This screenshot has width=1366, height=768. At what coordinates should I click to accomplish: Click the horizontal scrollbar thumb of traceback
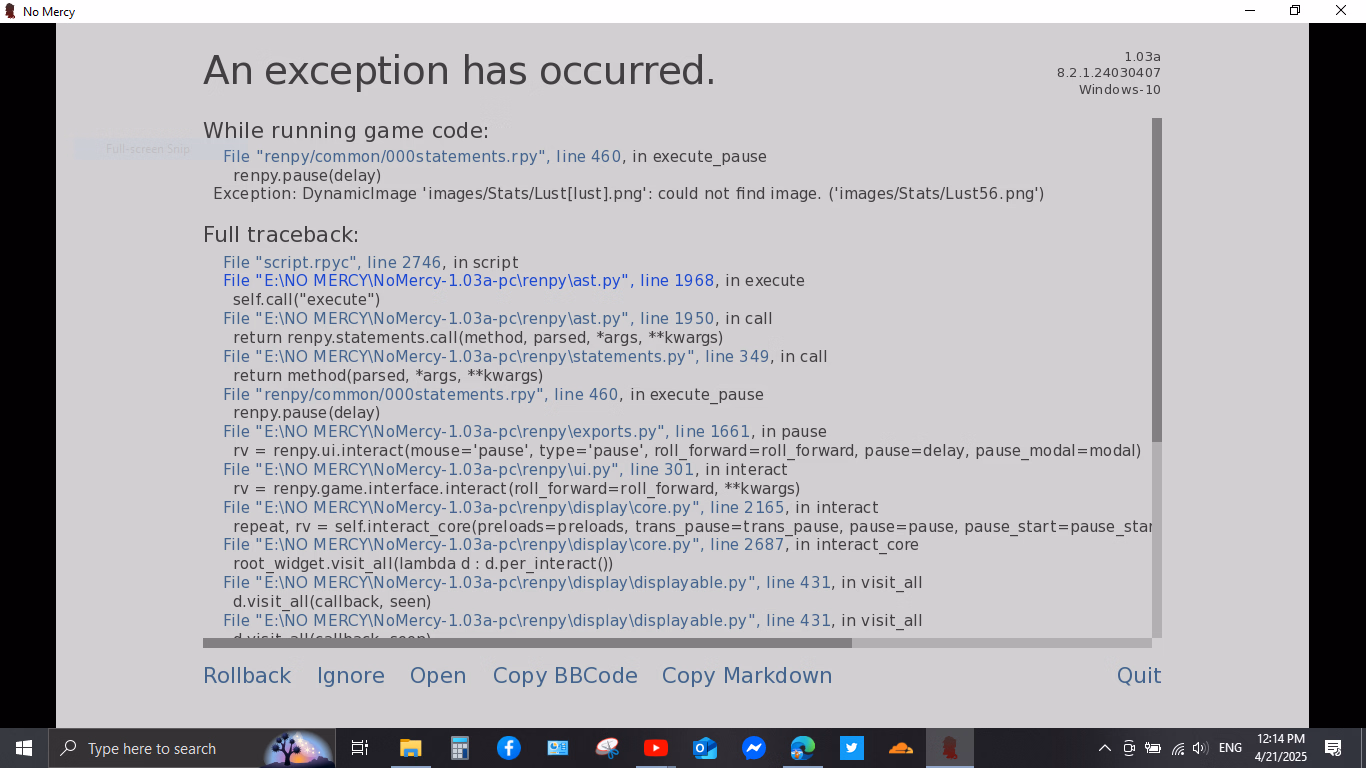point(527,643)
